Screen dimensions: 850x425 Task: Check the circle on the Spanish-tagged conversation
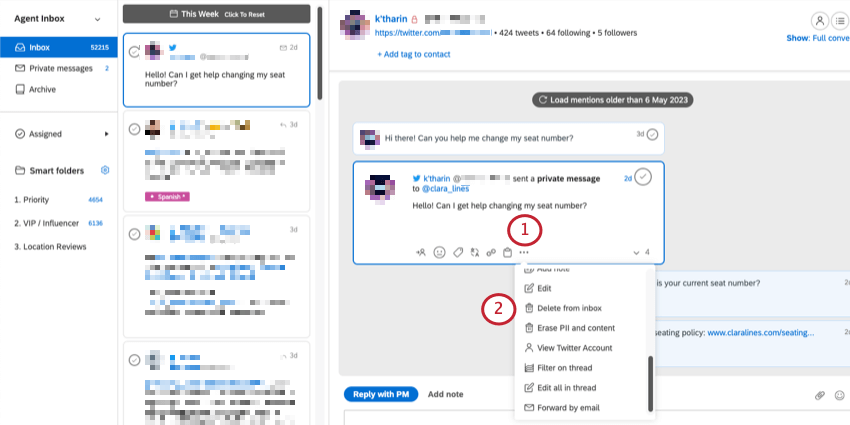(134, 129)
